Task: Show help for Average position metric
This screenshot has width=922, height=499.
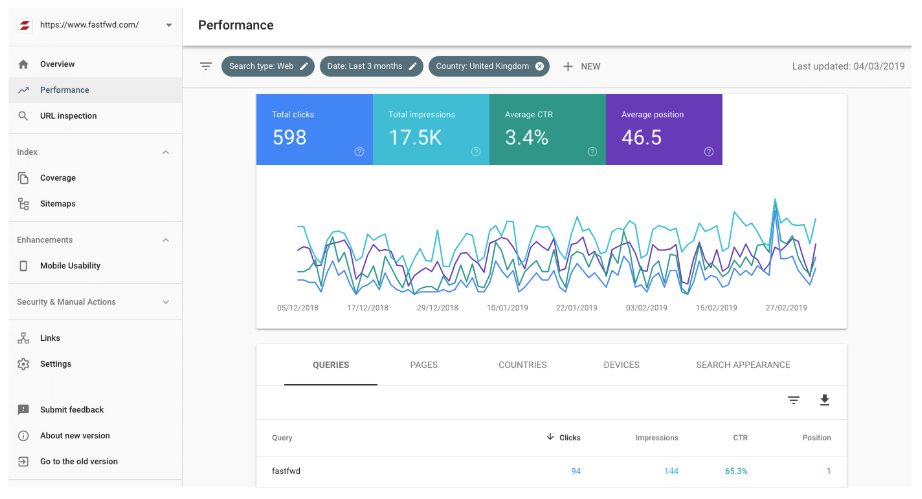Action: pyautogui.click(x=709, y=152)
